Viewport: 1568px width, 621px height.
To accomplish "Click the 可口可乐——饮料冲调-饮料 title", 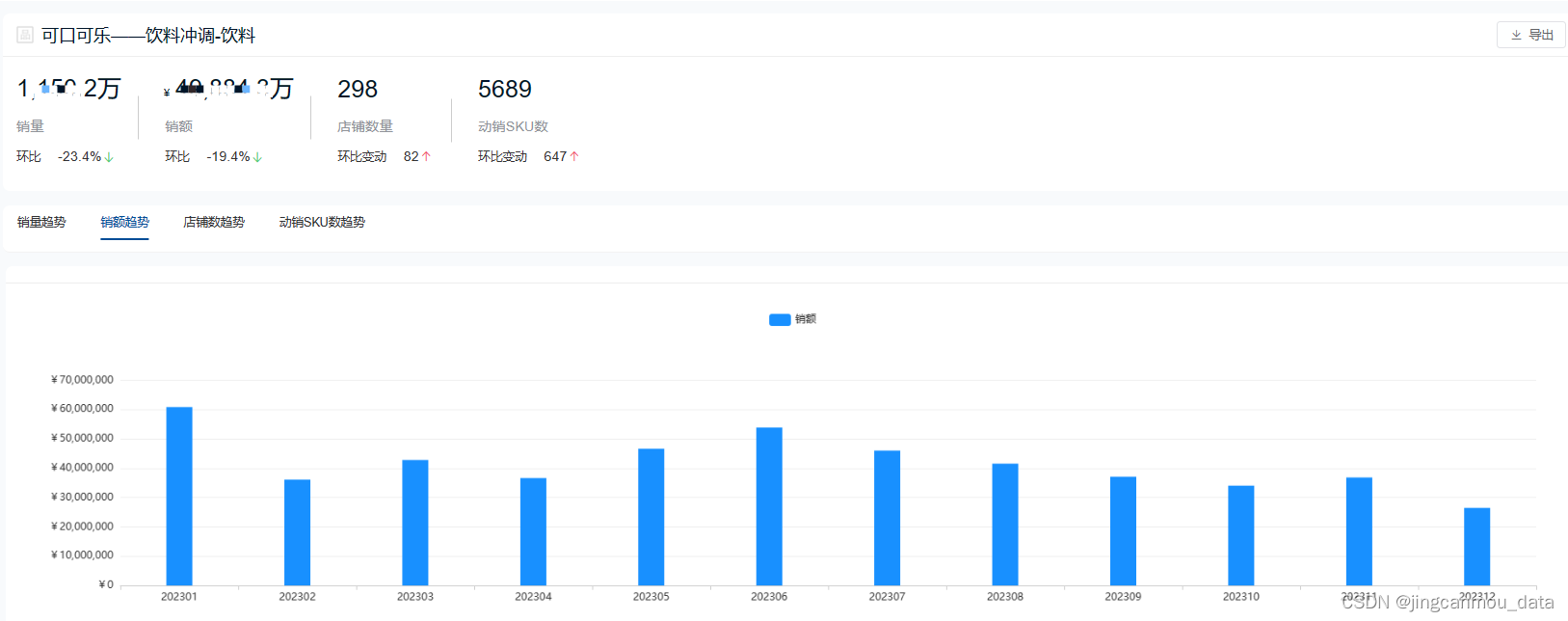I will click(x=148, y=36).
